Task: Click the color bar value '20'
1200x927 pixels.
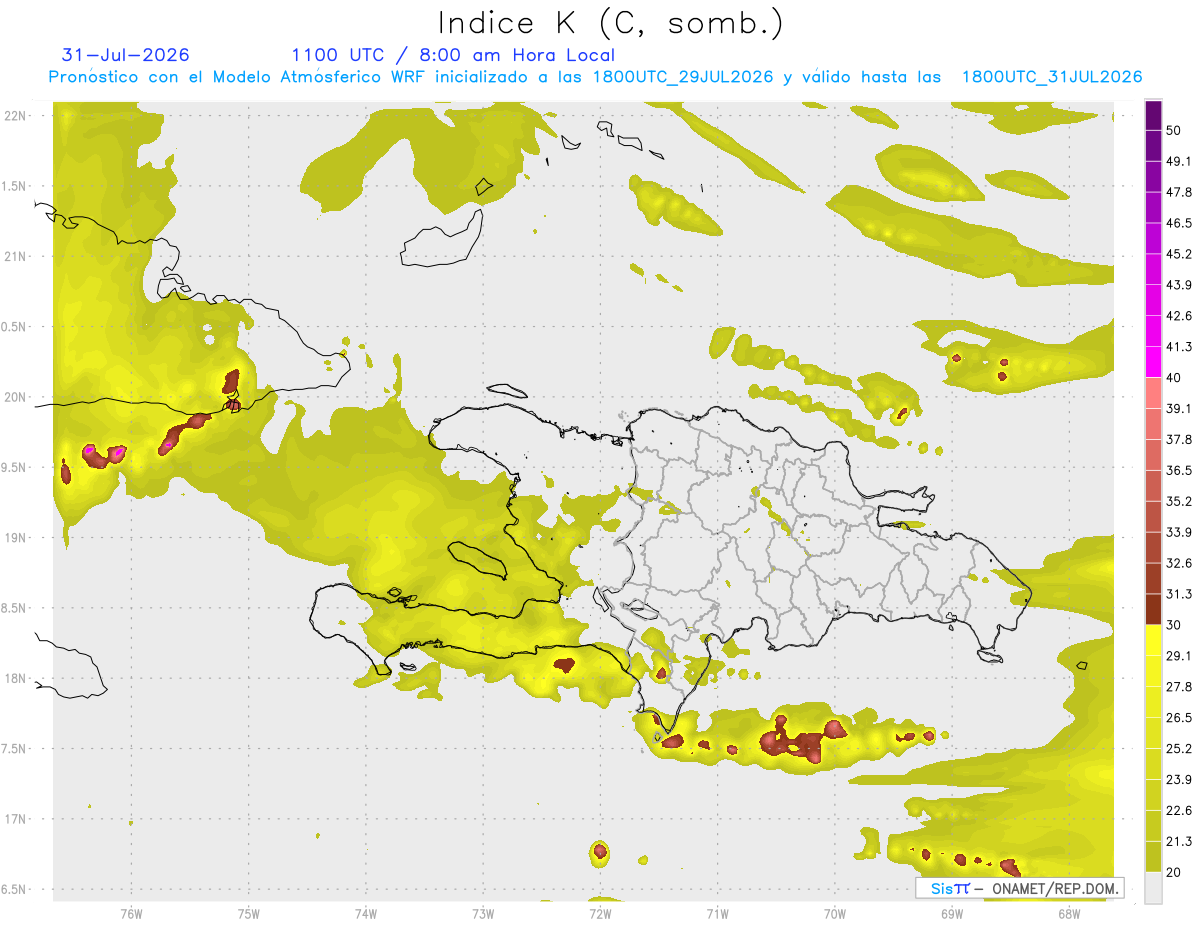Action: point(1175,872)
